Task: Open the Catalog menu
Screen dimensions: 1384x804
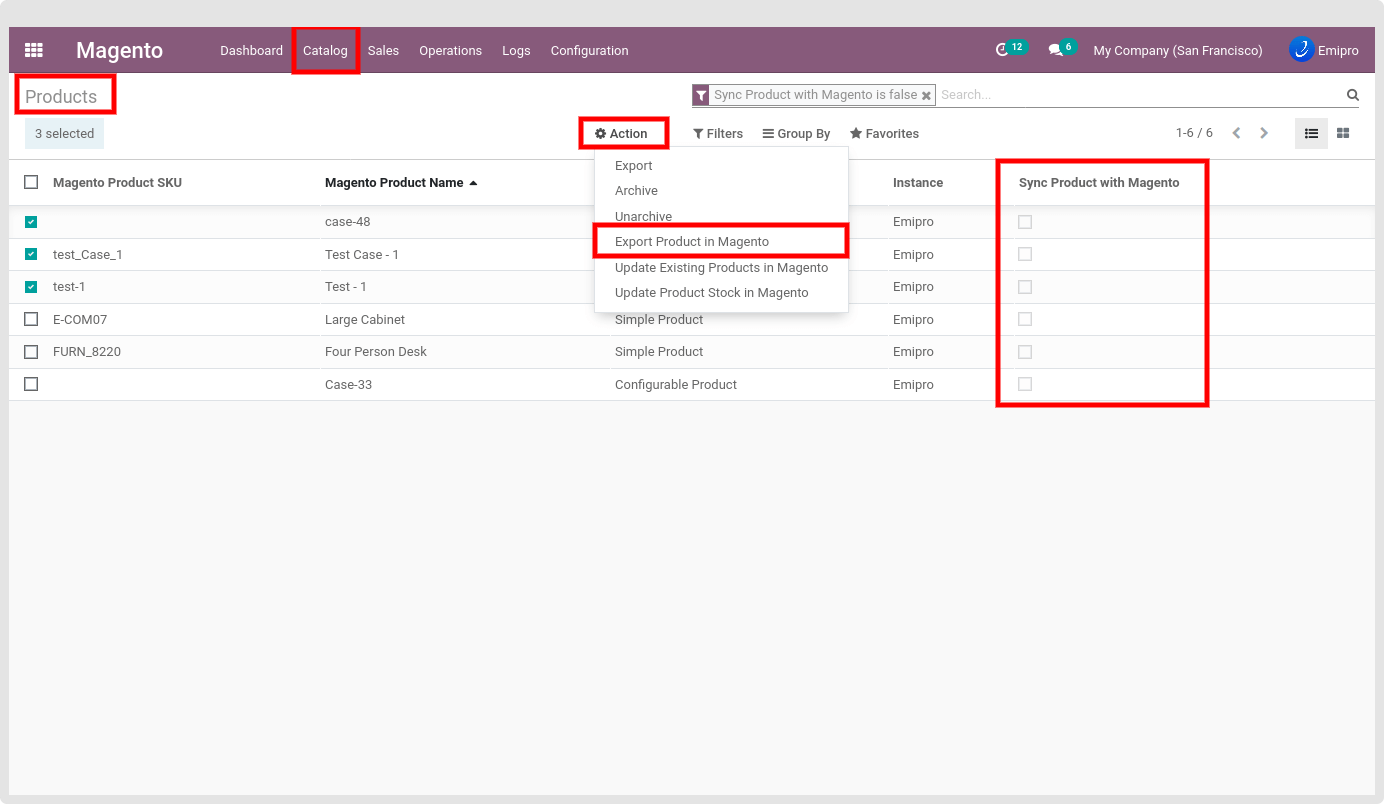Action: 325,50
